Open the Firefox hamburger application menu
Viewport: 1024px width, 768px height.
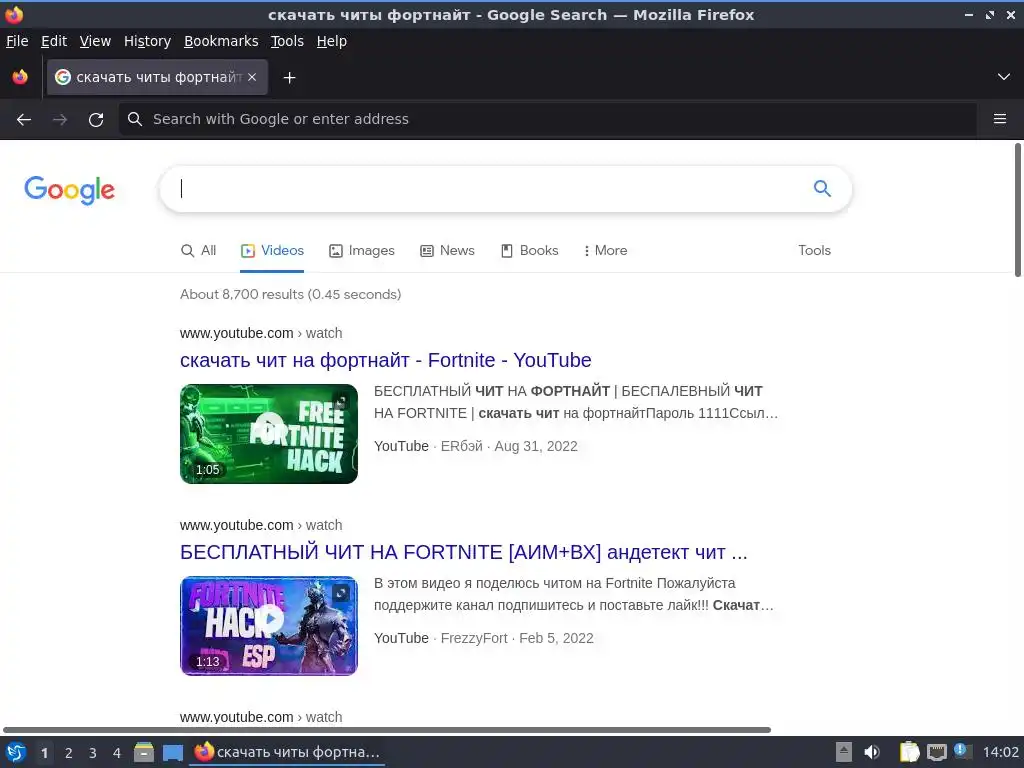pyautogui.click(x=1000, y=119)
